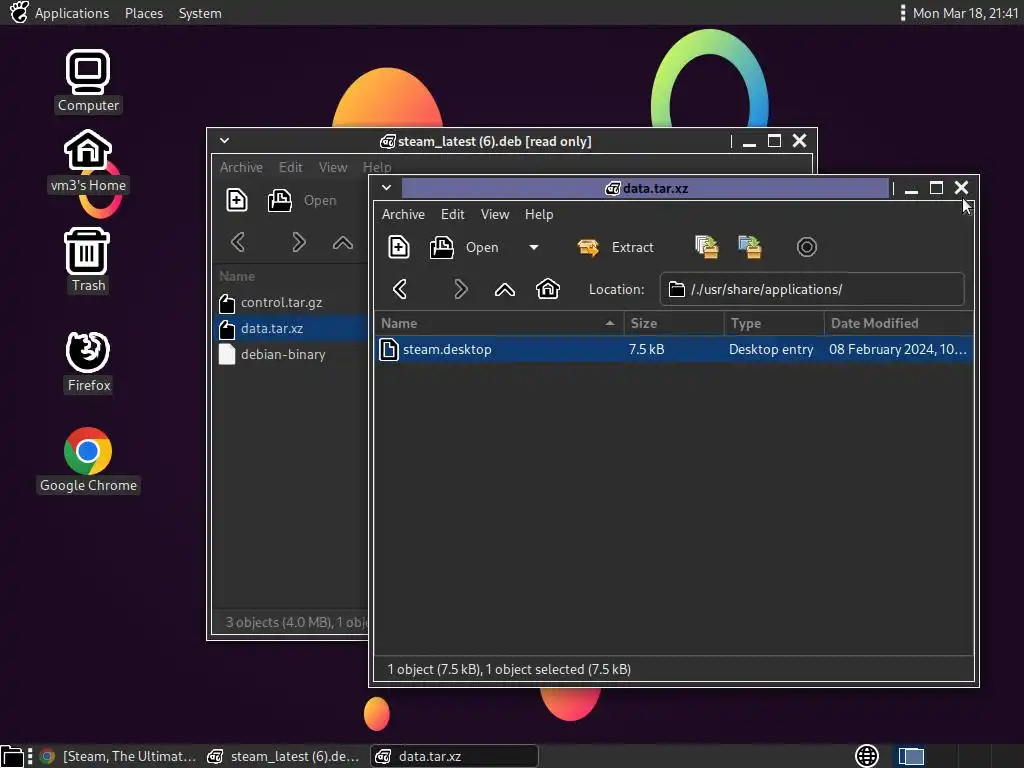Expand the Open recent dropdown arrow
Image resolution: width=1024 pixels, height=768 pixels.
534,248
